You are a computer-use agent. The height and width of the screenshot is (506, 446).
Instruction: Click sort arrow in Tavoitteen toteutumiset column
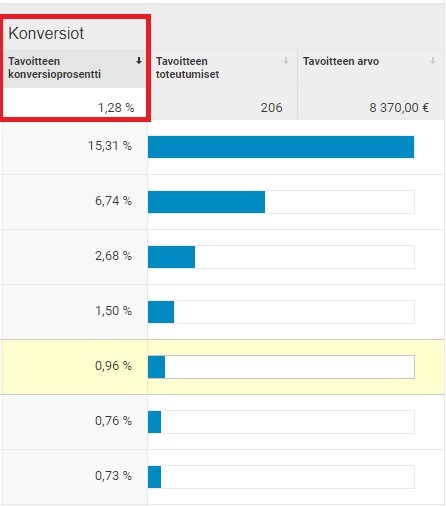(x=286, y=61)
